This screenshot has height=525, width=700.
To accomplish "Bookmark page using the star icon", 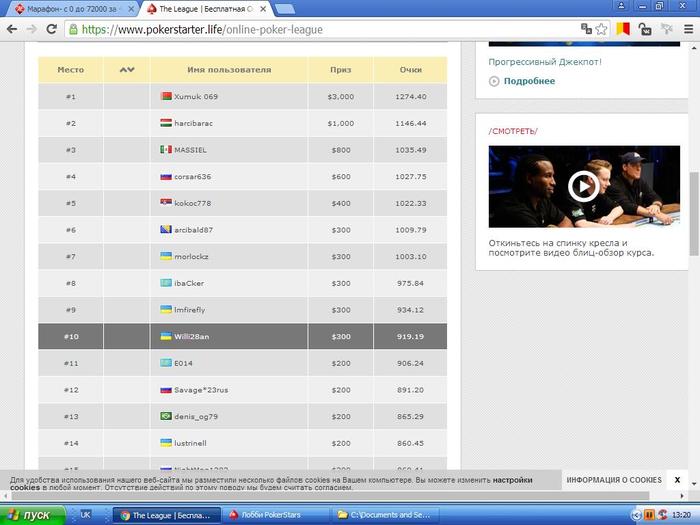I will click(602, 29).
